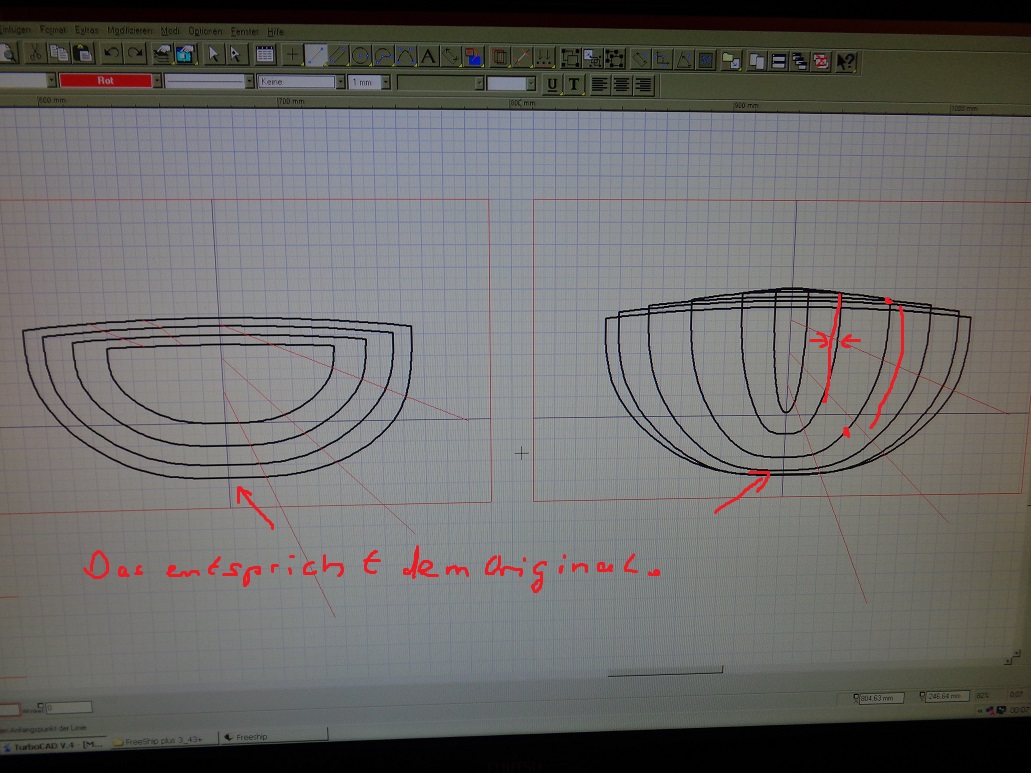This screenshot has height=773, width=1031.
Task: Open the 'Rot' color dropdown
Action: click(157, 81)
